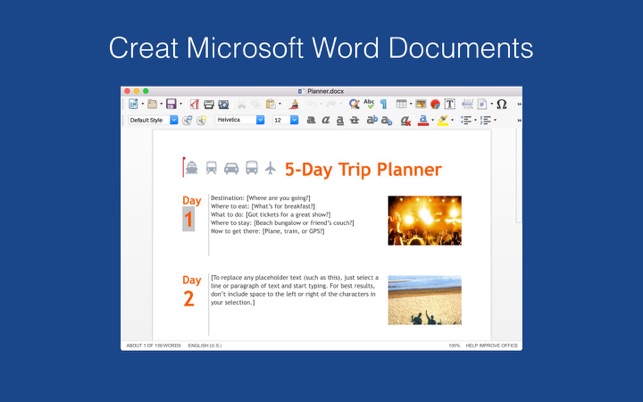This screenshot has width=643, height=402.
Task: Expand hidden formatting toolbar items chevron
Action: tap(519, 120)
